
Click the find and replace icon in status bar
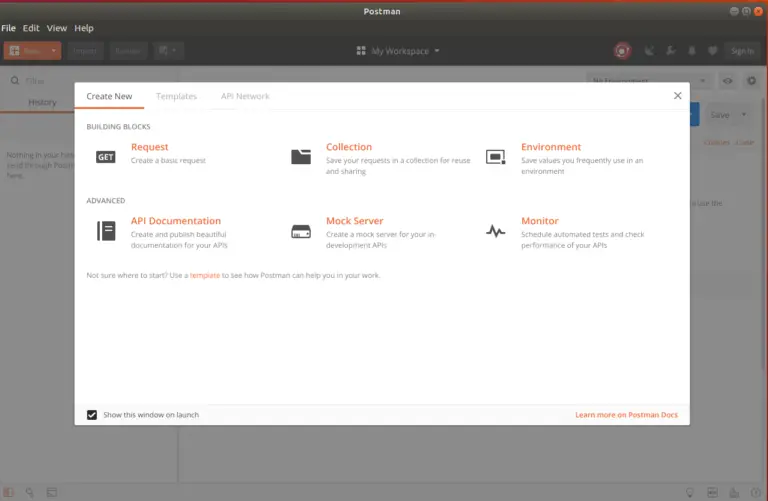(x=30, y=492)
